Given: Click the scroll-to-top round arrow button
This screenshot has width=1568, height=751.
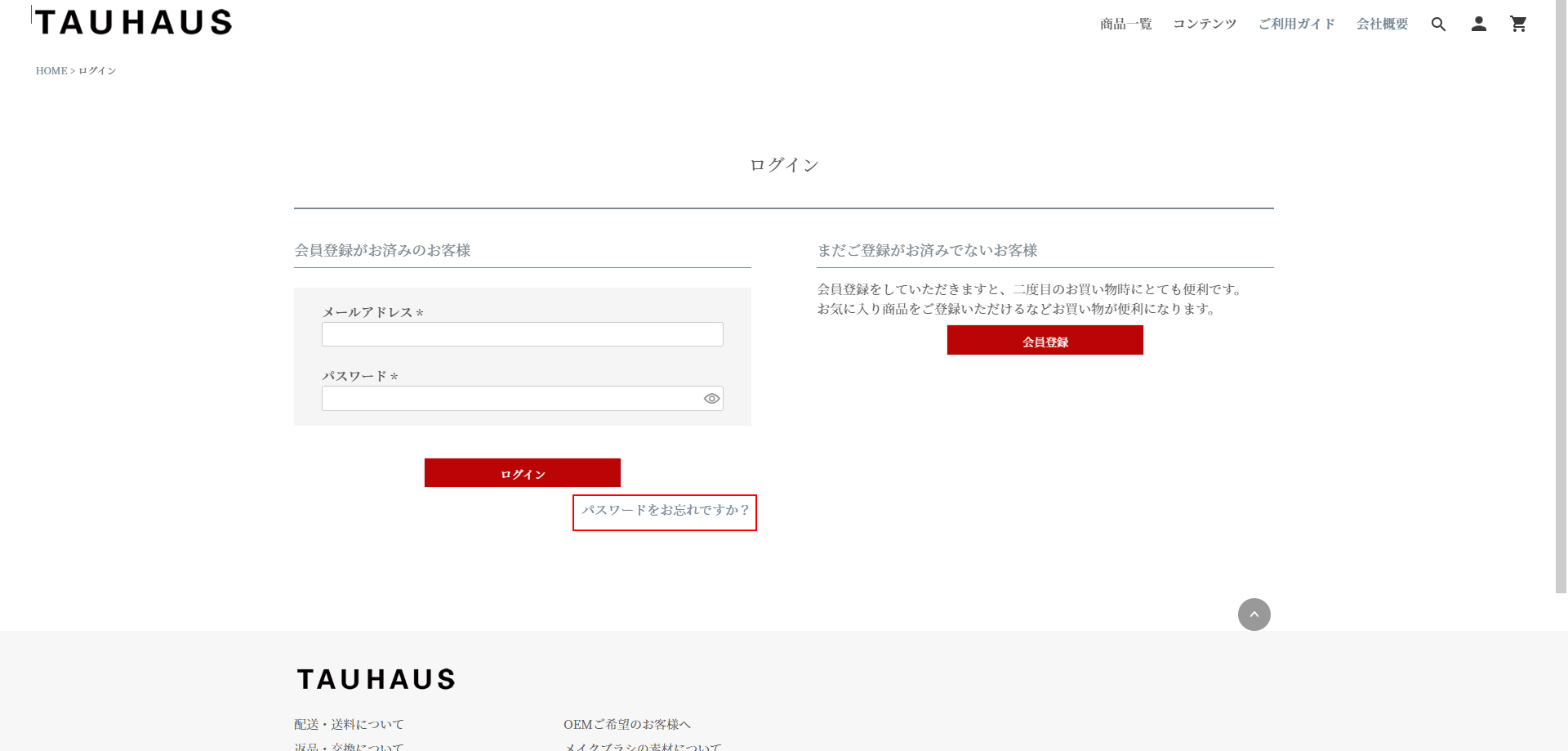Looking at the screenshot, I should pos(1254,615).
